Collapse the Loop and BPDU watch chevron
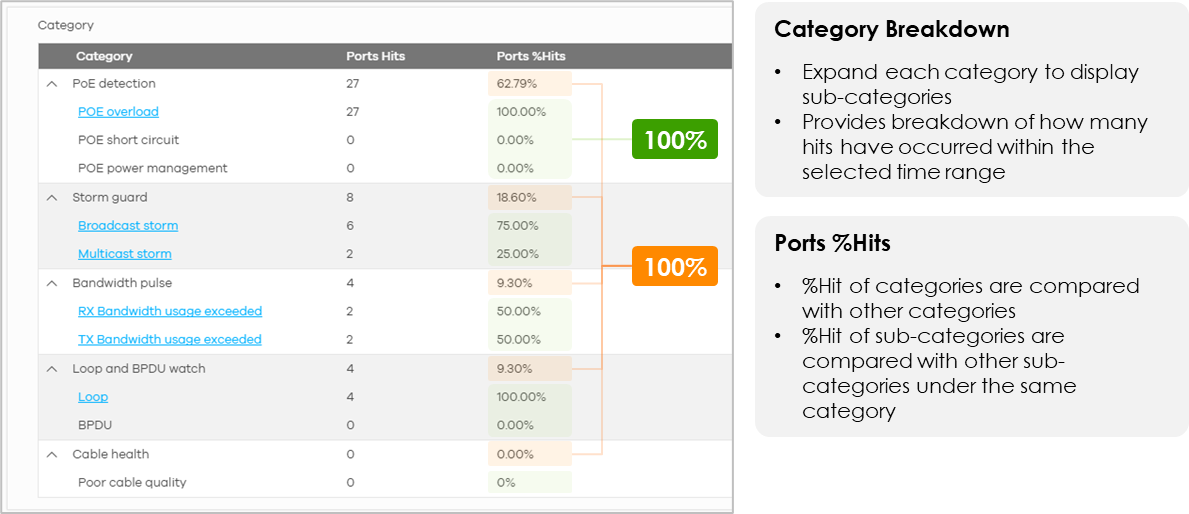Screen dimensions: 1189x514 [x=52, y=369]
